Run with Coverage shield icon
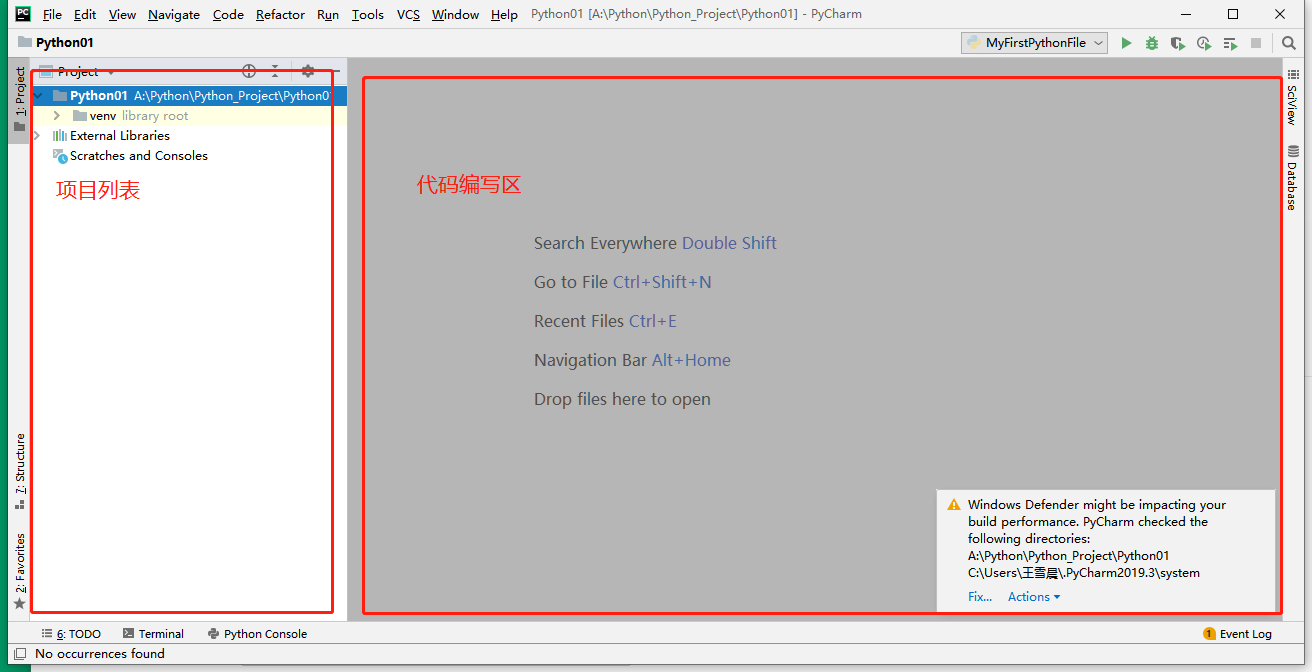This screenshot has width=1312, height=672. (1178, 43)
